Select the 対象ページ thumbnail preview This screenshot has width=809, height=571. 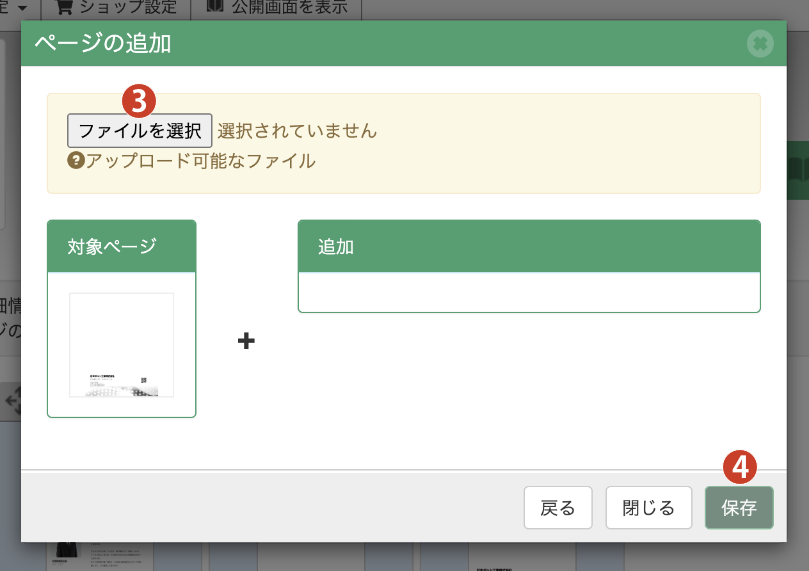click(x=121, y=345)
